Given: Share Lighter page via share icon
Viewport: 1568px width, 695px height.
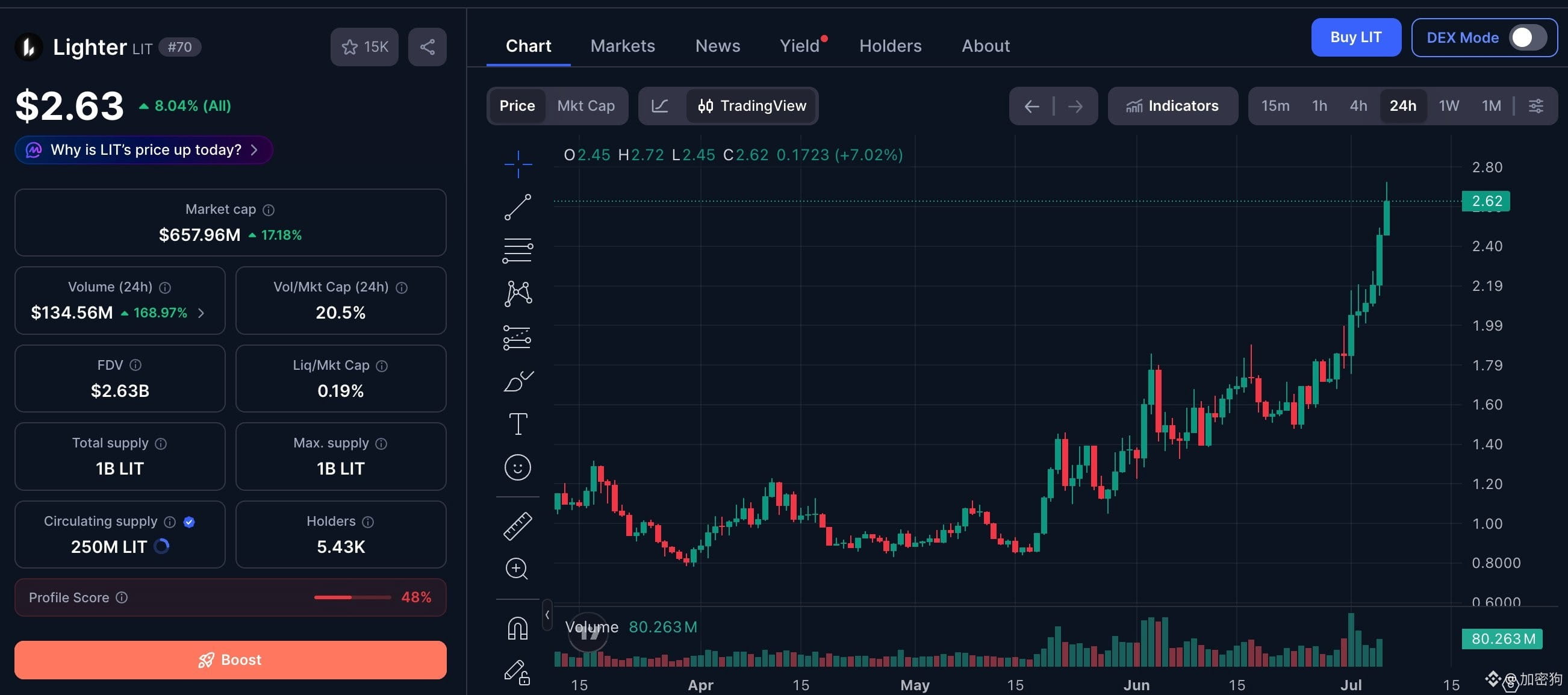Looking at the screenshot, I should 428,47.
